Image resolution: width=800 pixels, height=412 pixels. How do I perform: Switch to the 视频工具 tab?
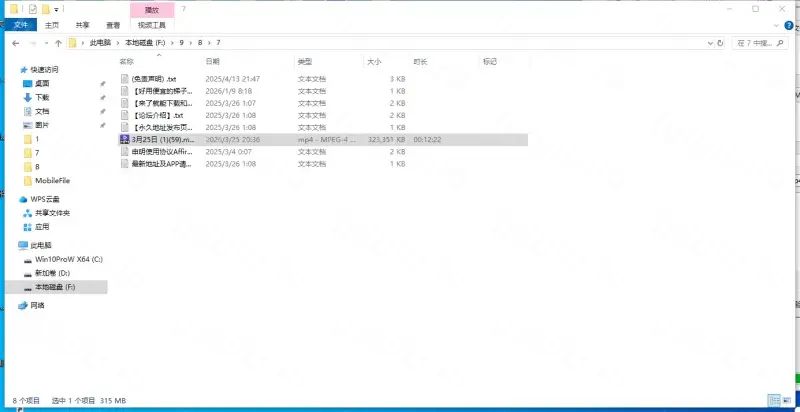(152, 24)
